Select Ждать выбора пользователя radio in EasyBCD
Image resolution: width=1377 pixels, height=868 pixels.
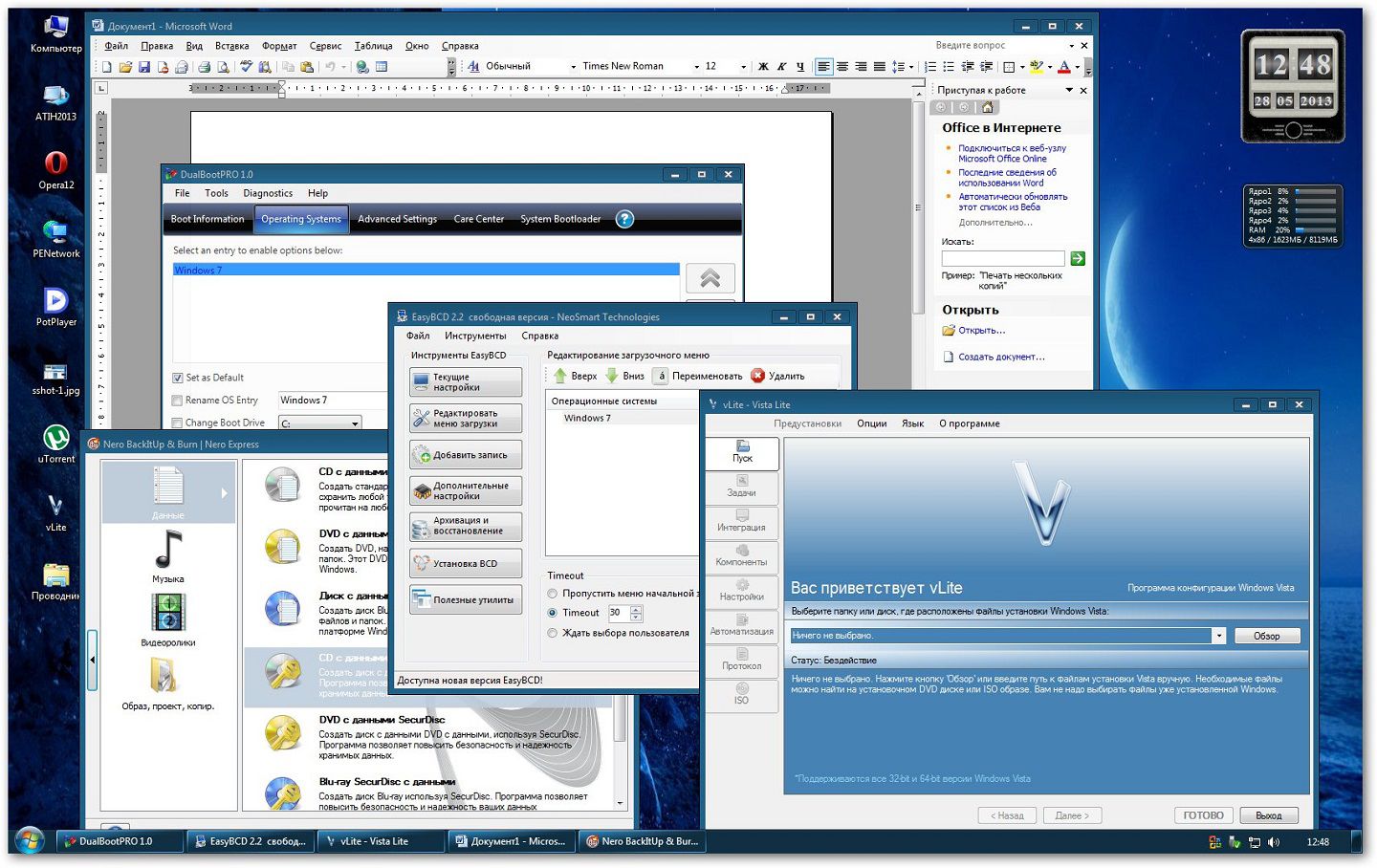(552, 633)
